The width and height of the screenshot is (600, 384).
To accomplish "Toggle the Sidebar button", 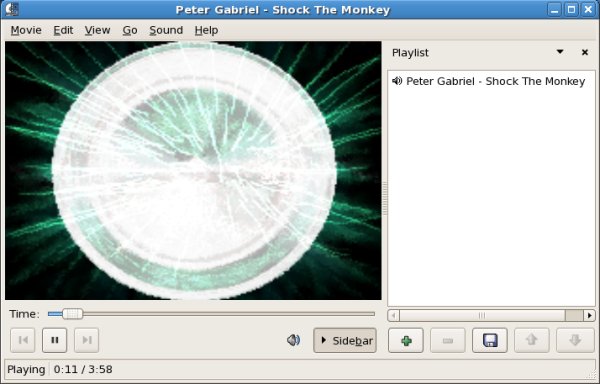I will (x=345, y=340).
